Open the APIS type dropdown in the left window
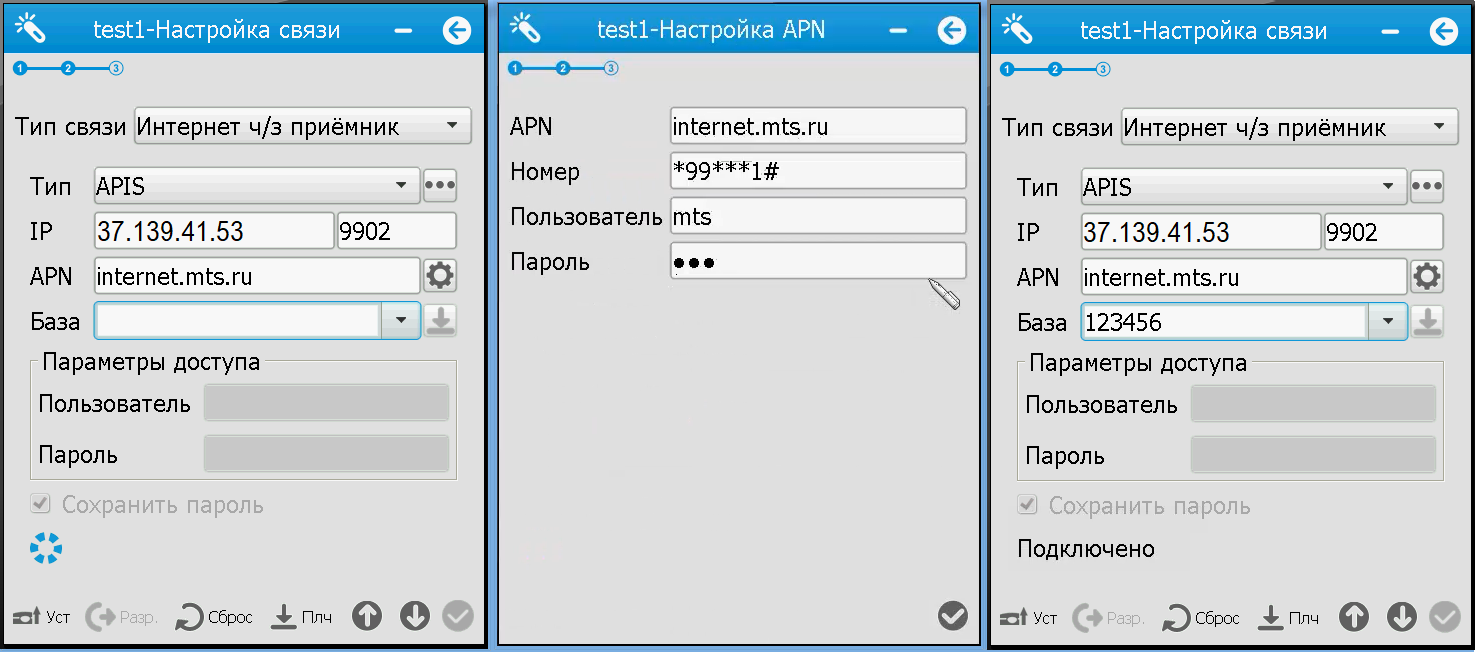The height and width of the screenshot is (652, 1475). [x=257, y=185]
